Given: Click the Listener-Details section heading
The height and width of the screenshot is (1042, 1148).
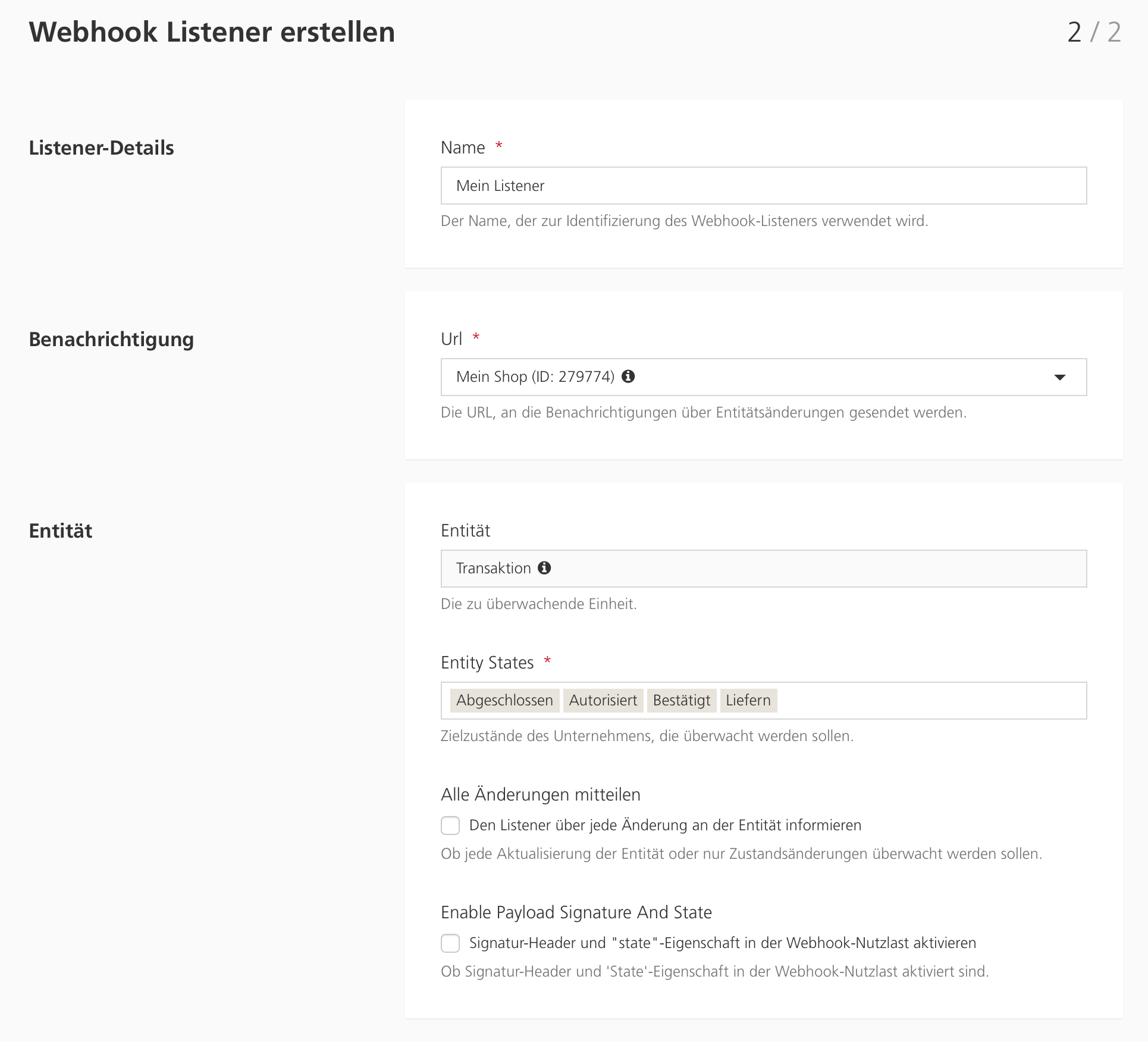Looking at the screenshot, I should pos(101,147).
